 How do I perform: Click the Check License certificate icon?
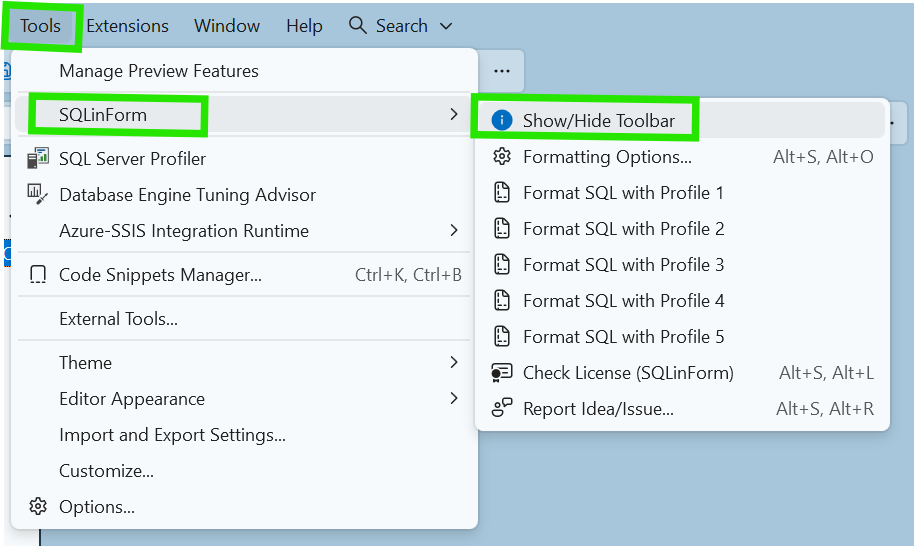(x=502, y=372)
